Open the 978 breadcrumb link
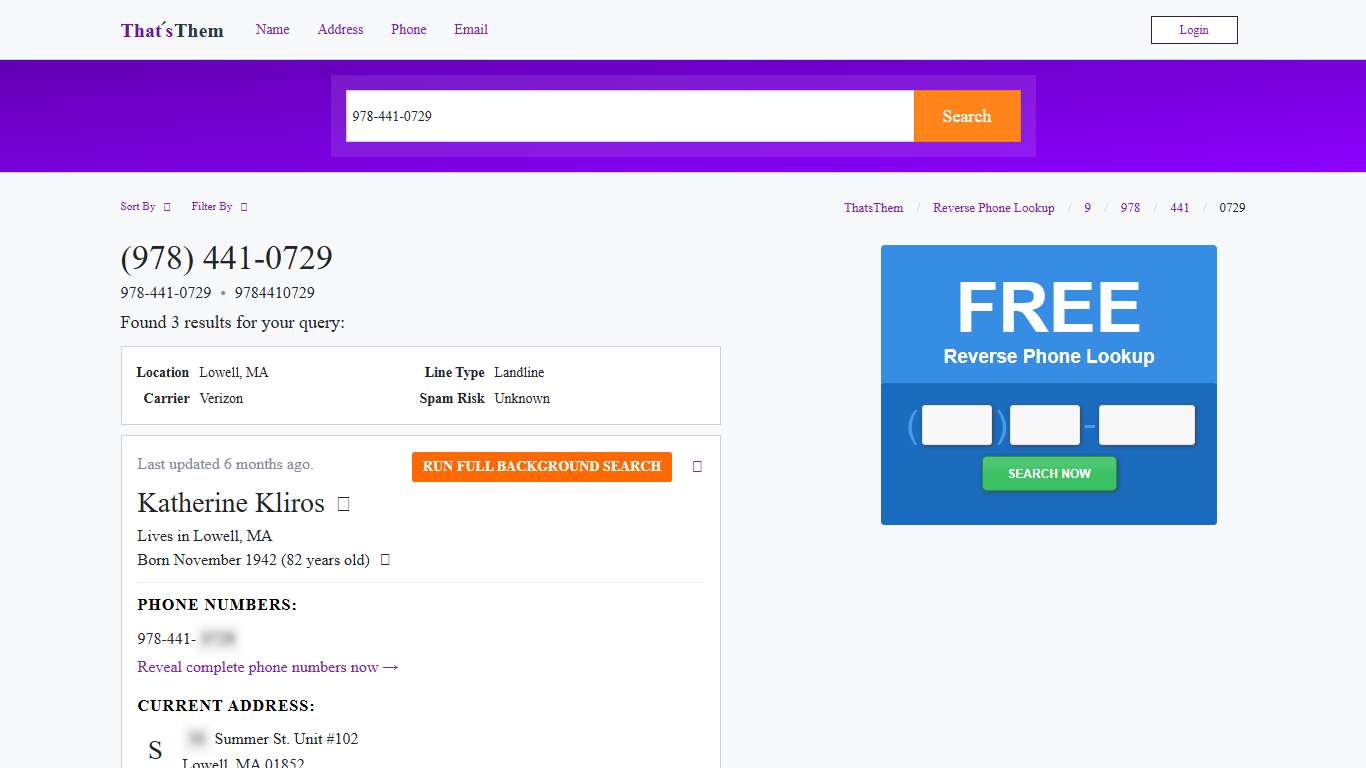This screenshot has height=768, width=1366. point(1130,208)
